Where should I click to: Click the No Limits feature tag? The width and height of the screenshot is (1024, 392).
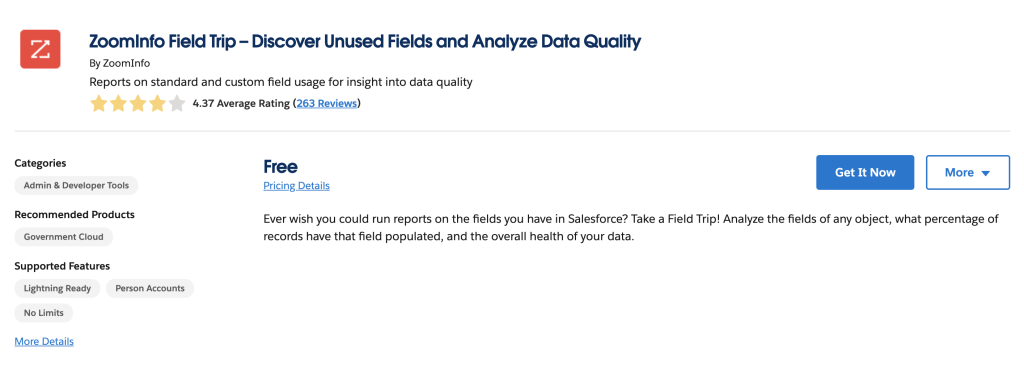pyautogui.click(x=44, y=313)
